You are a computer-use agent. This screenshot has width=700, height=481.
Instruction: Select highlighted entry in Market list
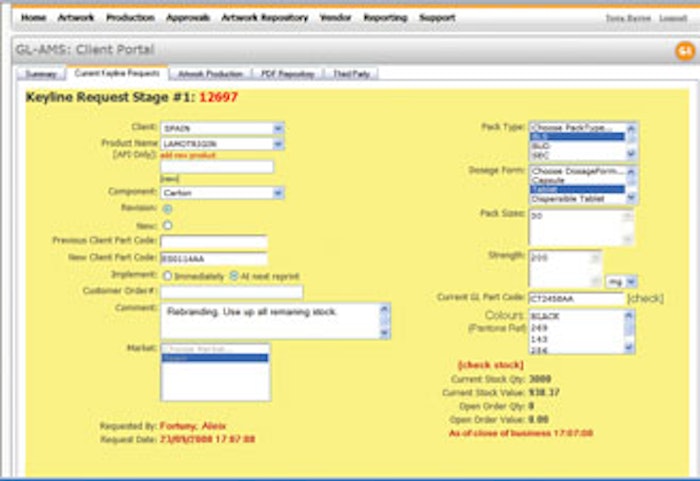tap(215, 358)
